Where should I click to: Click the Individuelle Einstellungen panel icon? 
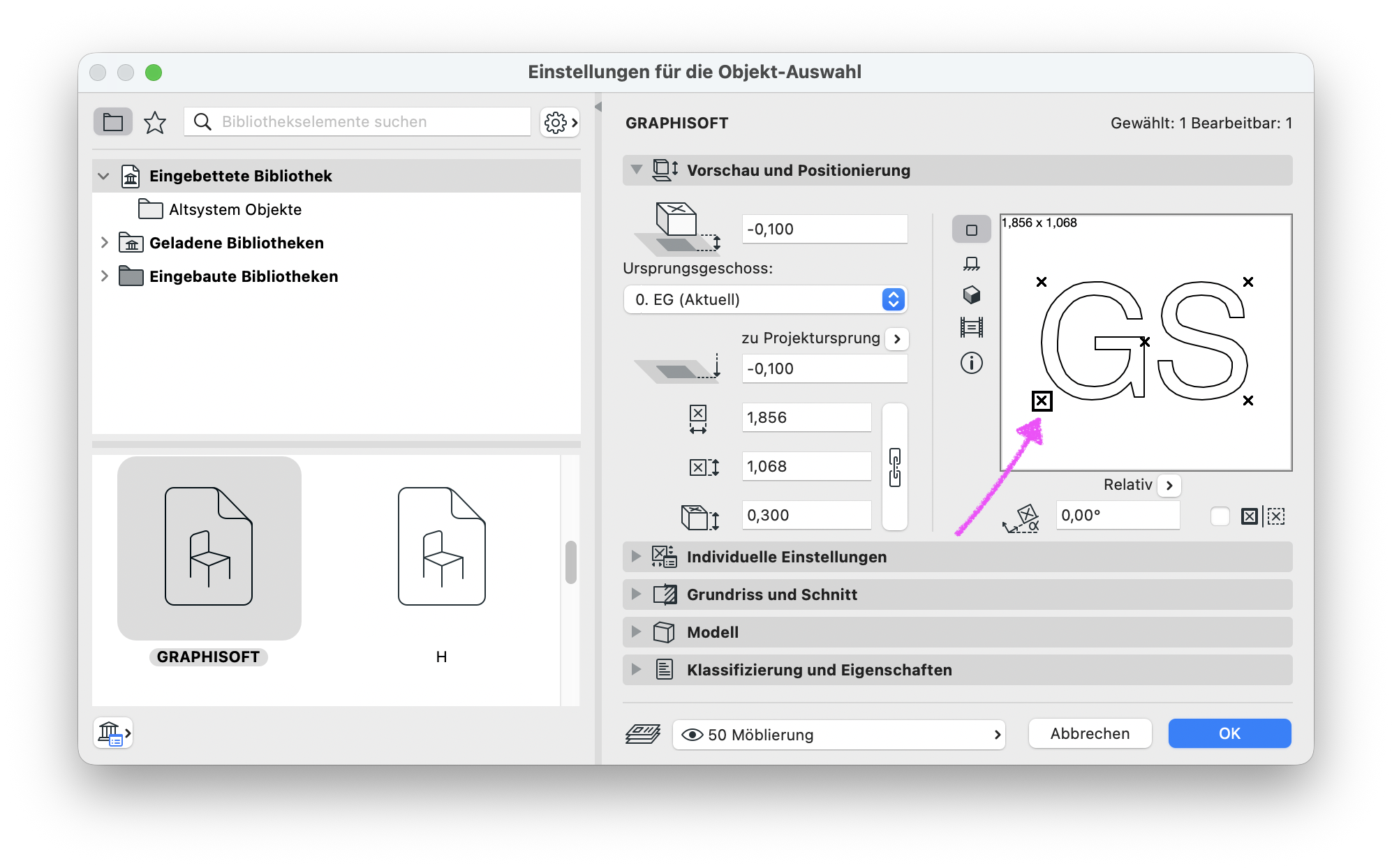664,556
